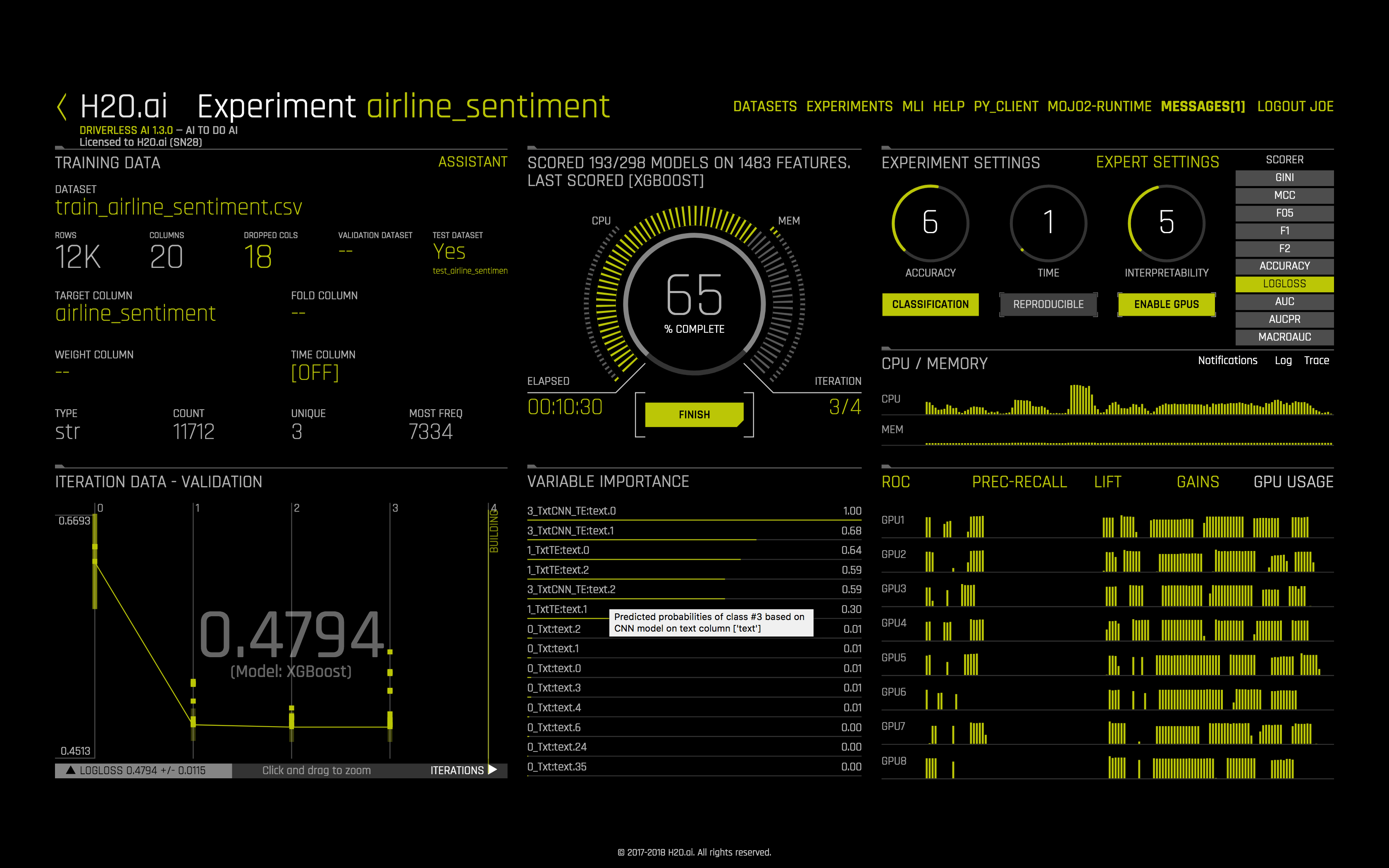Viewport: 1389px width, 868px height.
Task: Collapse the LOGLOSS score display via triangle
Action: click(x=70, y=770)
